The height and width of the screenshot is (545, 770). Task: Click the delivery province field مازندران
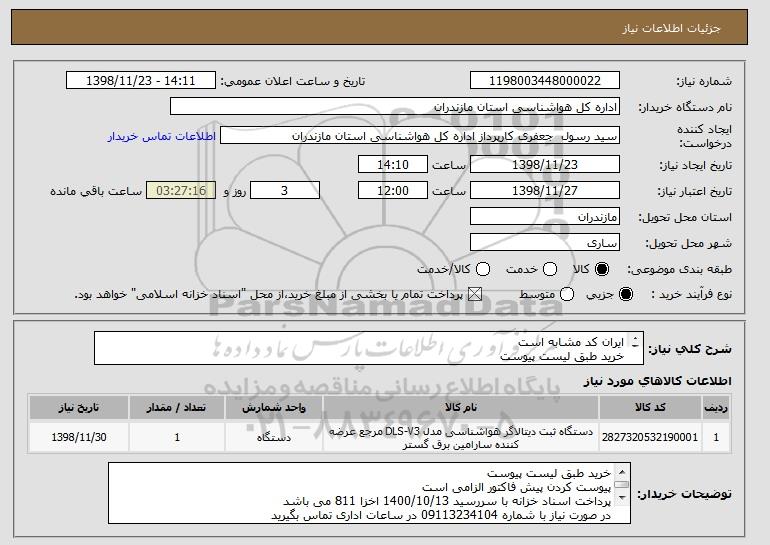click(545, 217)
